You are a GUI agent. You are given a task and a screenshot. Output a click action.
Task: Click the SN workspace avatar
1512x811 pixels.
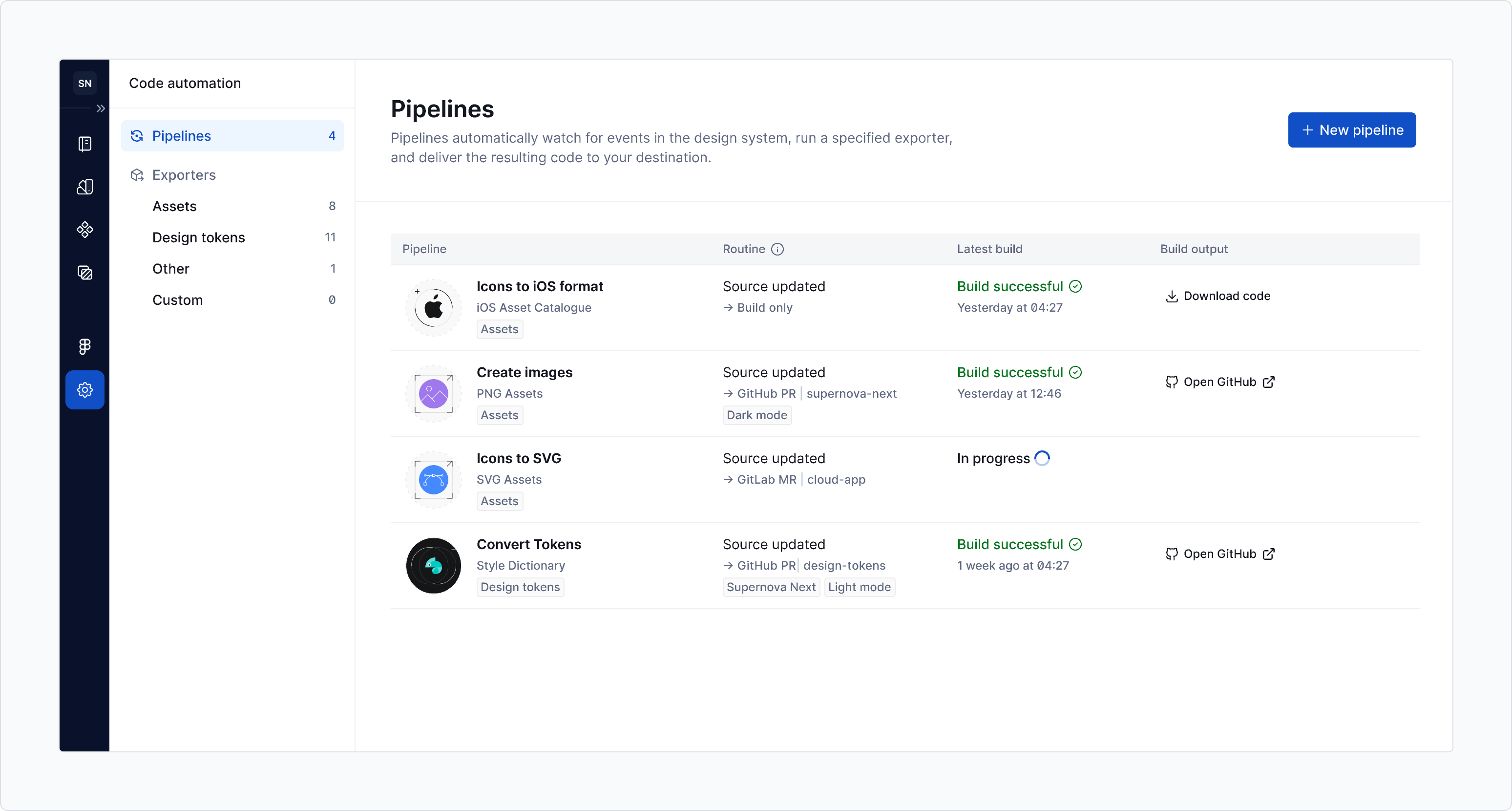84,84
